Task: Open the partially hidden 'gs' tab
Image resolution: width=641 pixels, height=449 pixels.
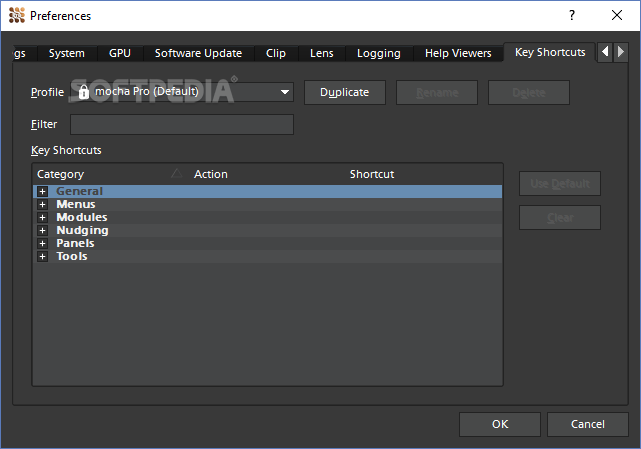Action: 25,53
